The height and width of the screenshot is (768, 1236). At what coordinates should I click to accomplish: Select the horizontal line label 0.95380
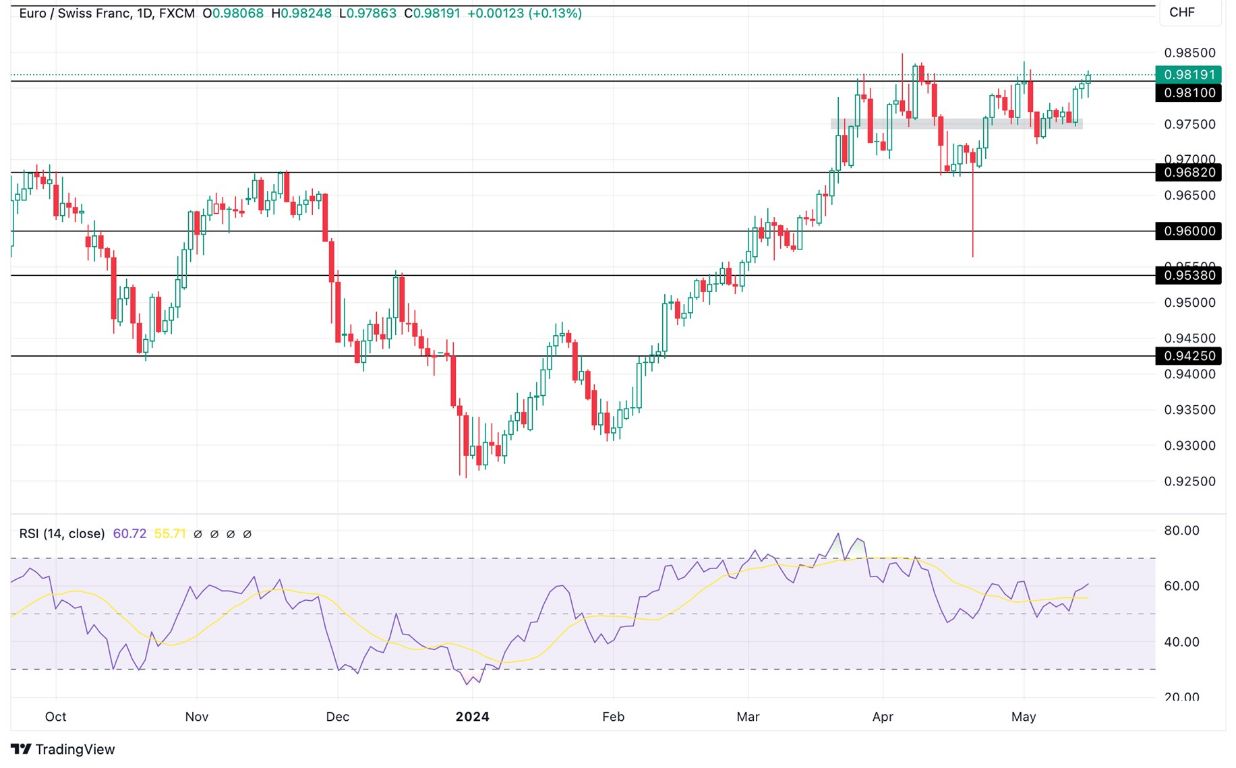coord(1189,275)
